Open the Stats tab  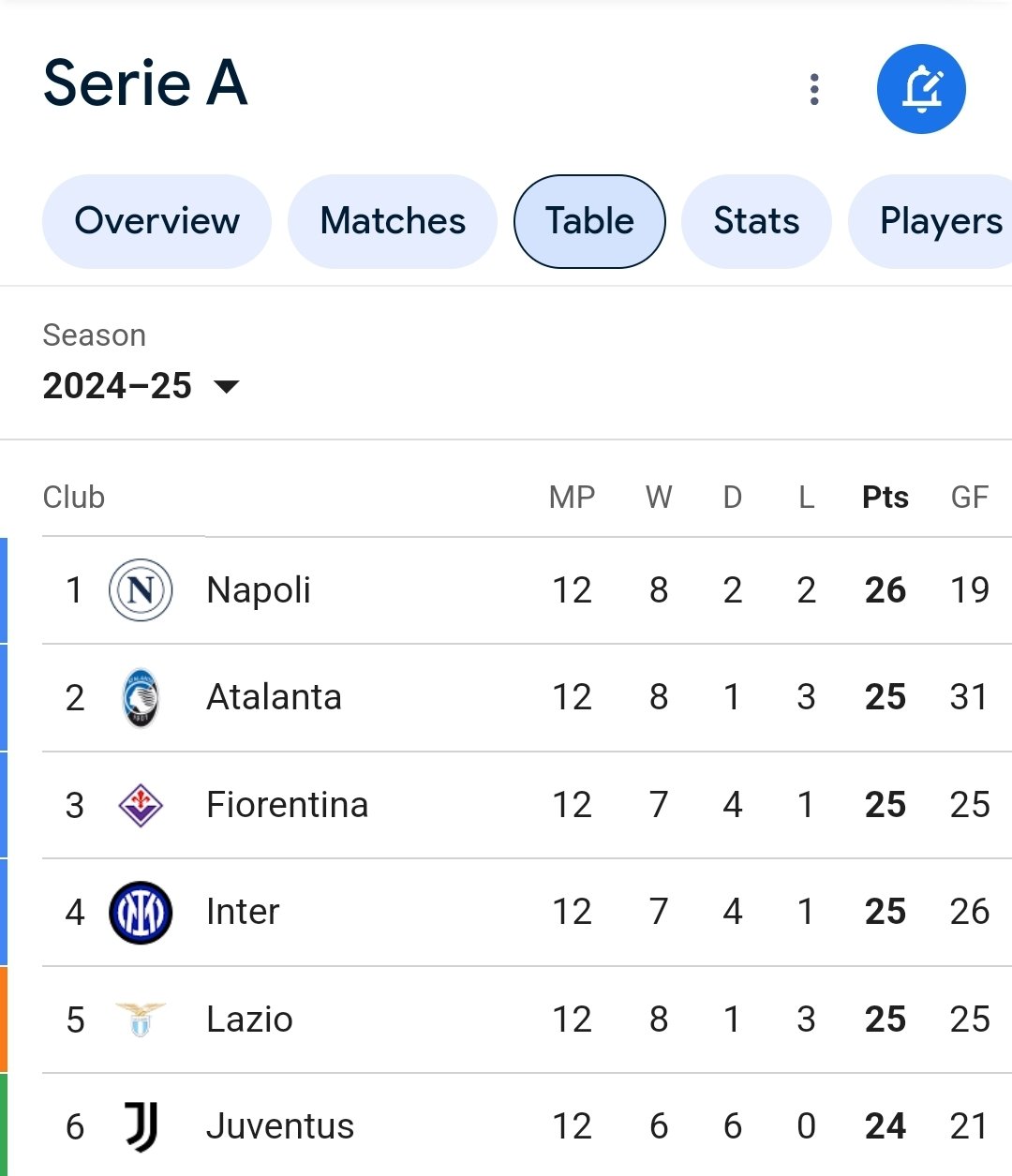coord(756,221)
